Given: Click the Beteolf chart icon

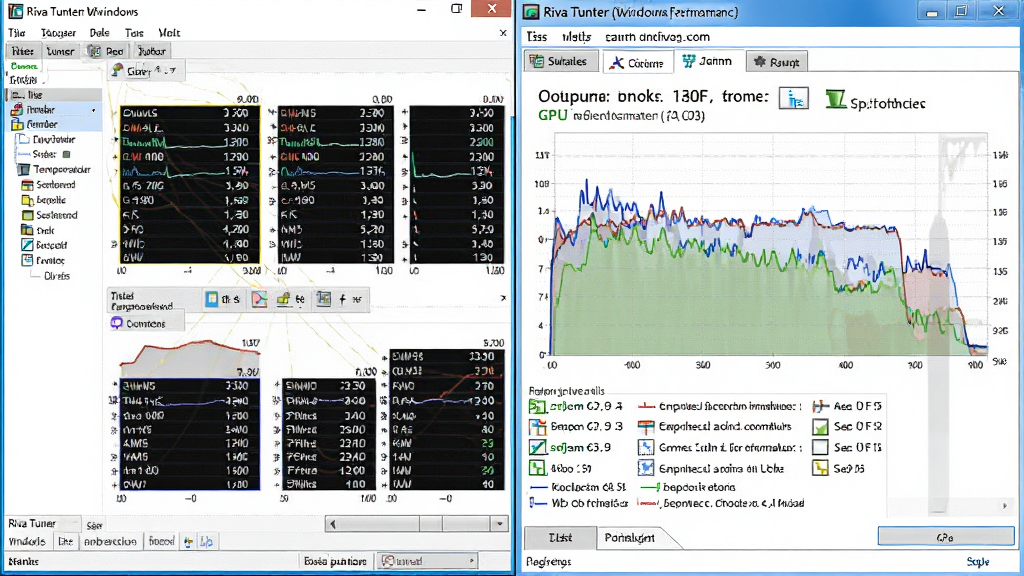Looking at the screenshot, I should (27, 246).
